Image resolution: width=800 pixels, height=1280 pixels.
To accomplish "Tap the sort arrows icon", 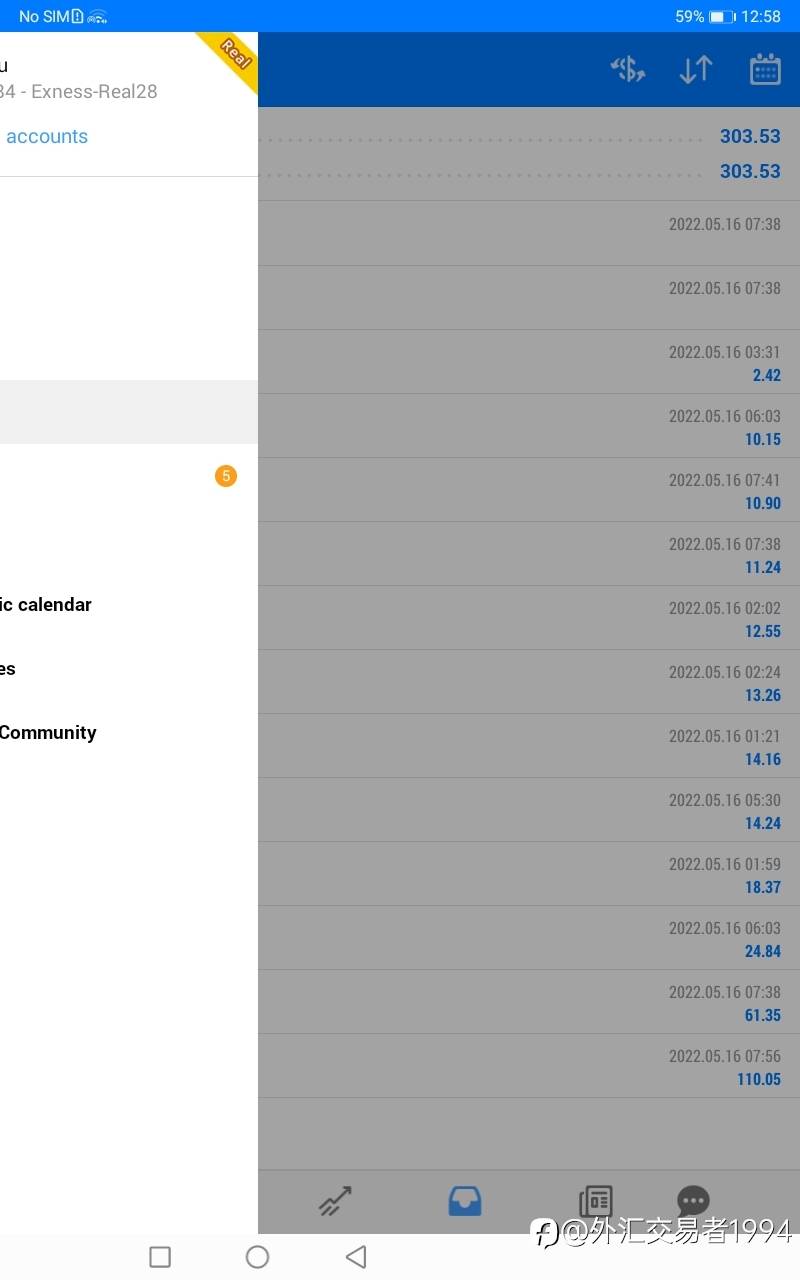I will coord(696,69).
